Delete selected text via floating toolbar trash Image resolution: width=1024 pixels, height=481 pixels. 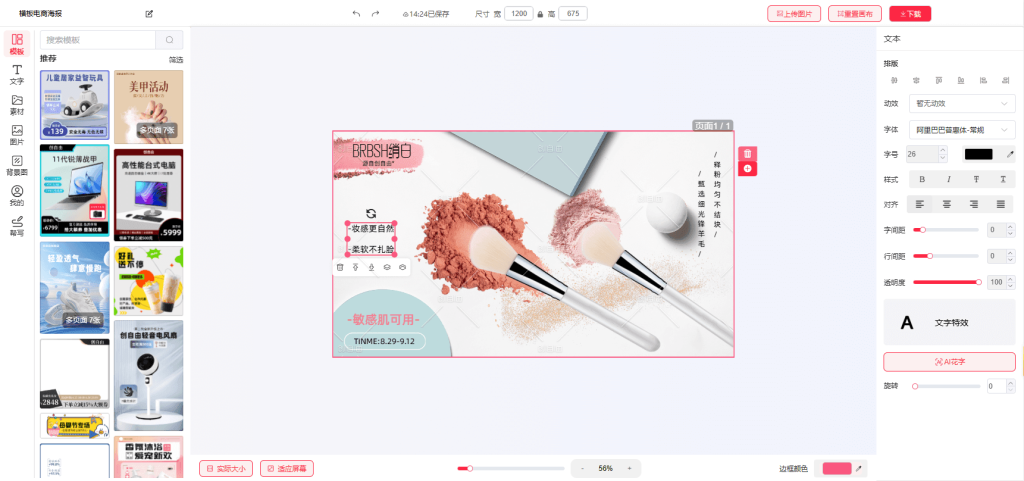pyautogui.click(x=340, y=267)
